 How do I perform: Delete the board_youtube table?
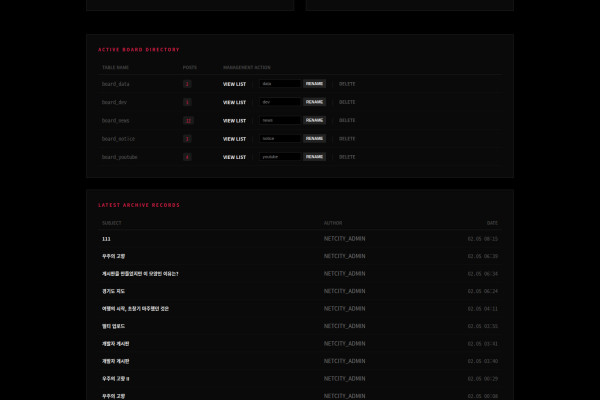(x=347, y=157)
